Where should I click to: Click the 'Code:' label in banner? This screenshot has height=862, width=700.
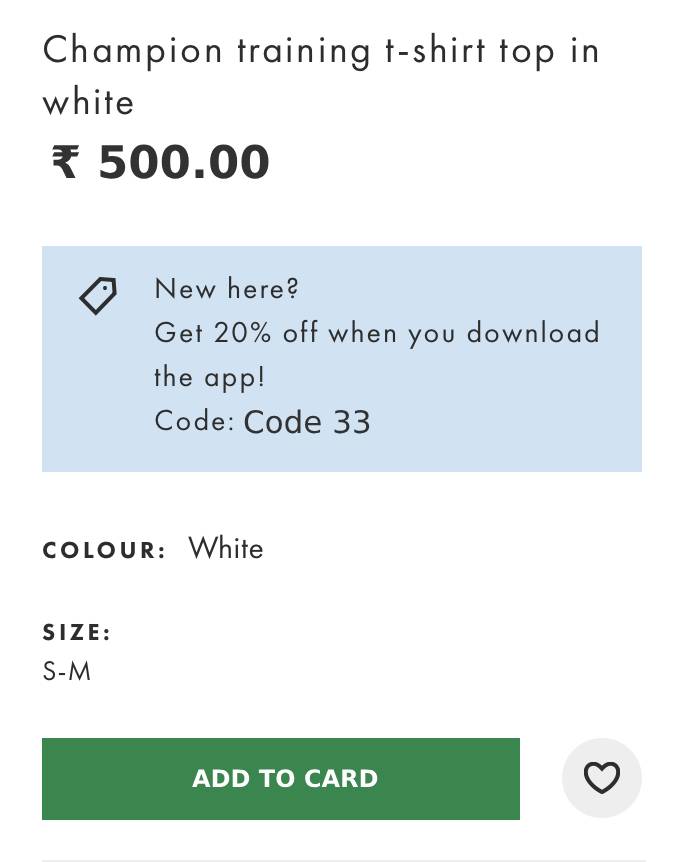click(195, 422)
